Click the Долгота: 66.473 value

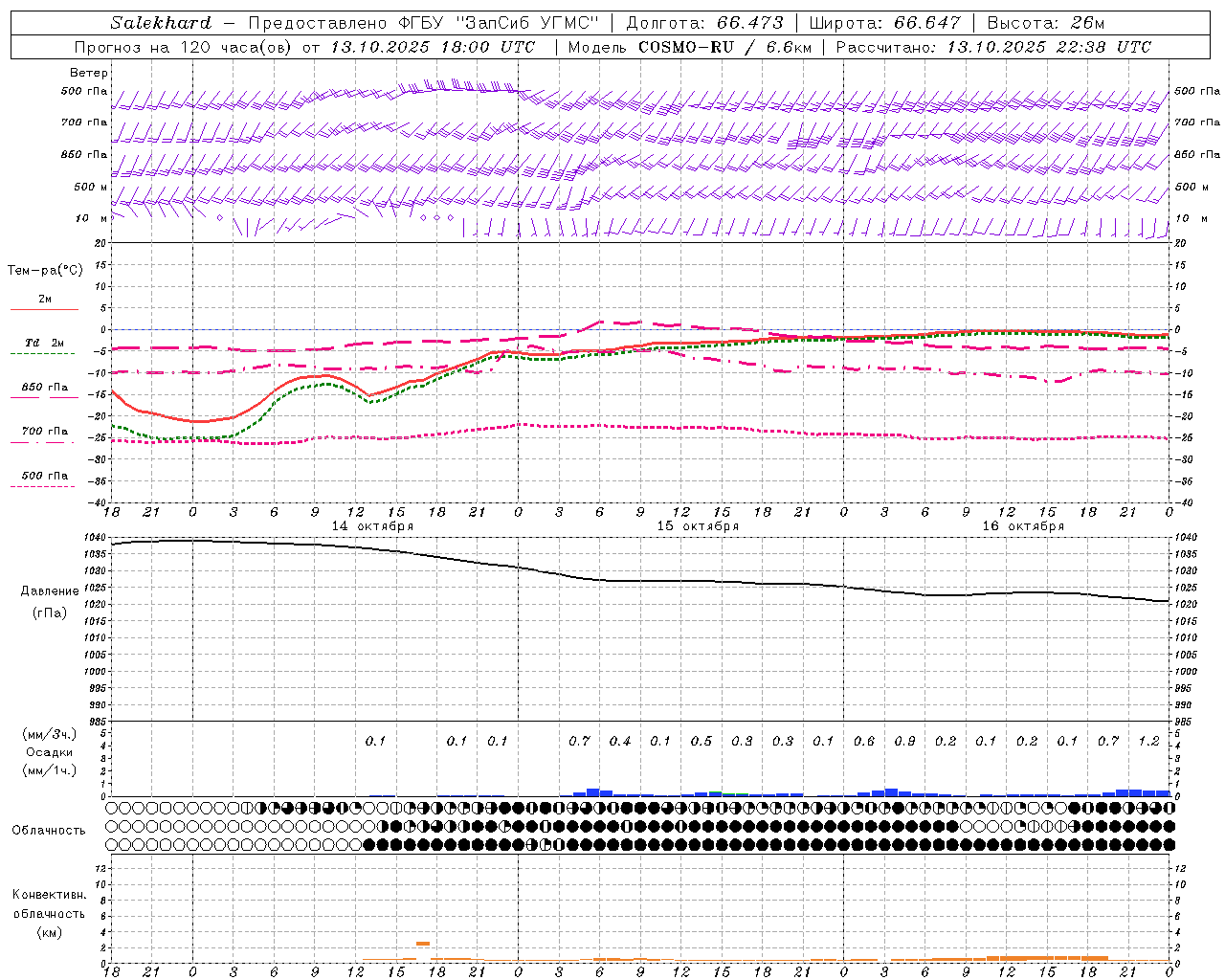pos(705,23)
